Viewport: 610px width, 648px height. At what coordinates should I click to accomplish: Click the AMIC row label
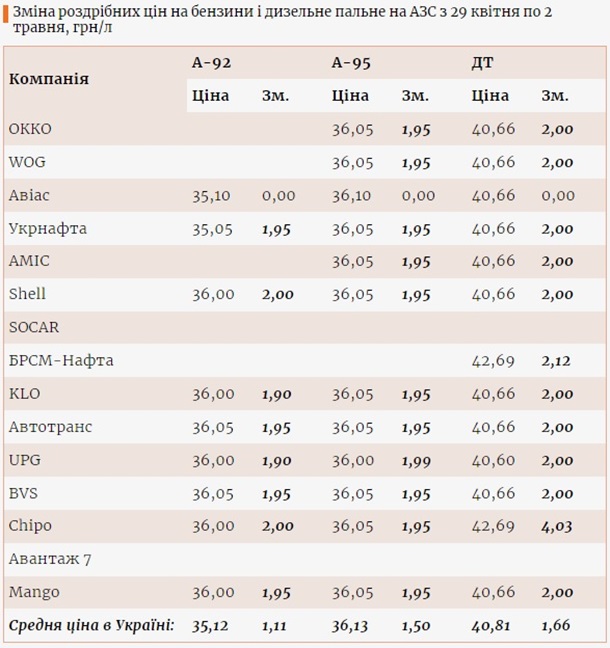[29, 261]
